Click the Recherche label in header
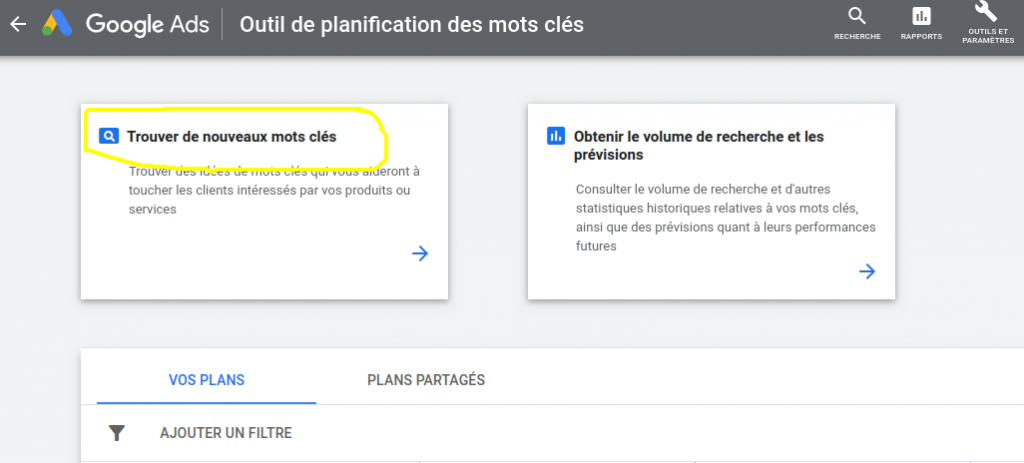This screenshot has width=1024, height=463. coord(857,37)
